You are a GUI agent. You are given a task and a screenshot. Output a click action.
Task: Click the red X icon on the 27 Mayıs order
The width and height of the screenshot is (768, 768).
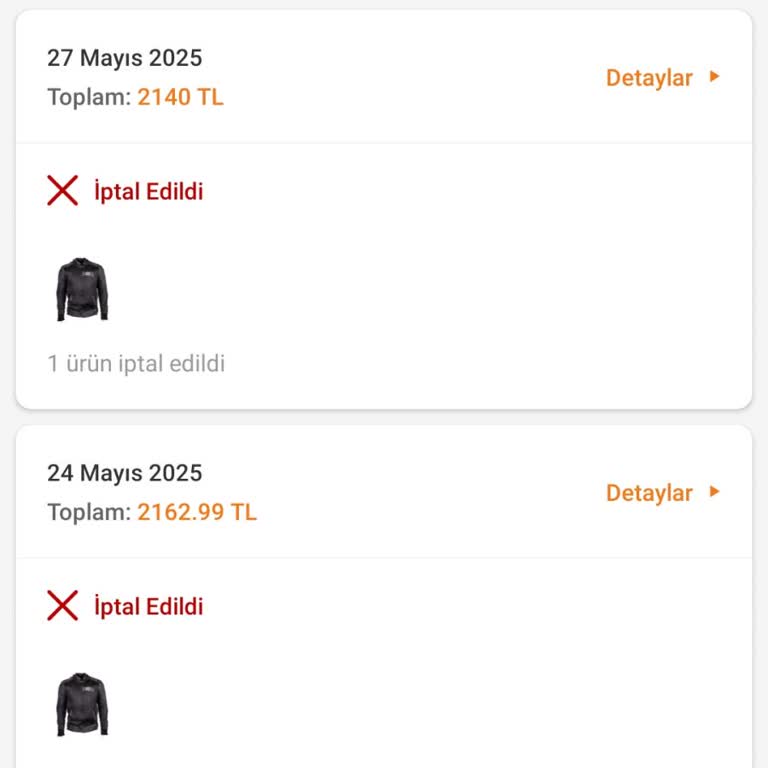click(62, 190)
